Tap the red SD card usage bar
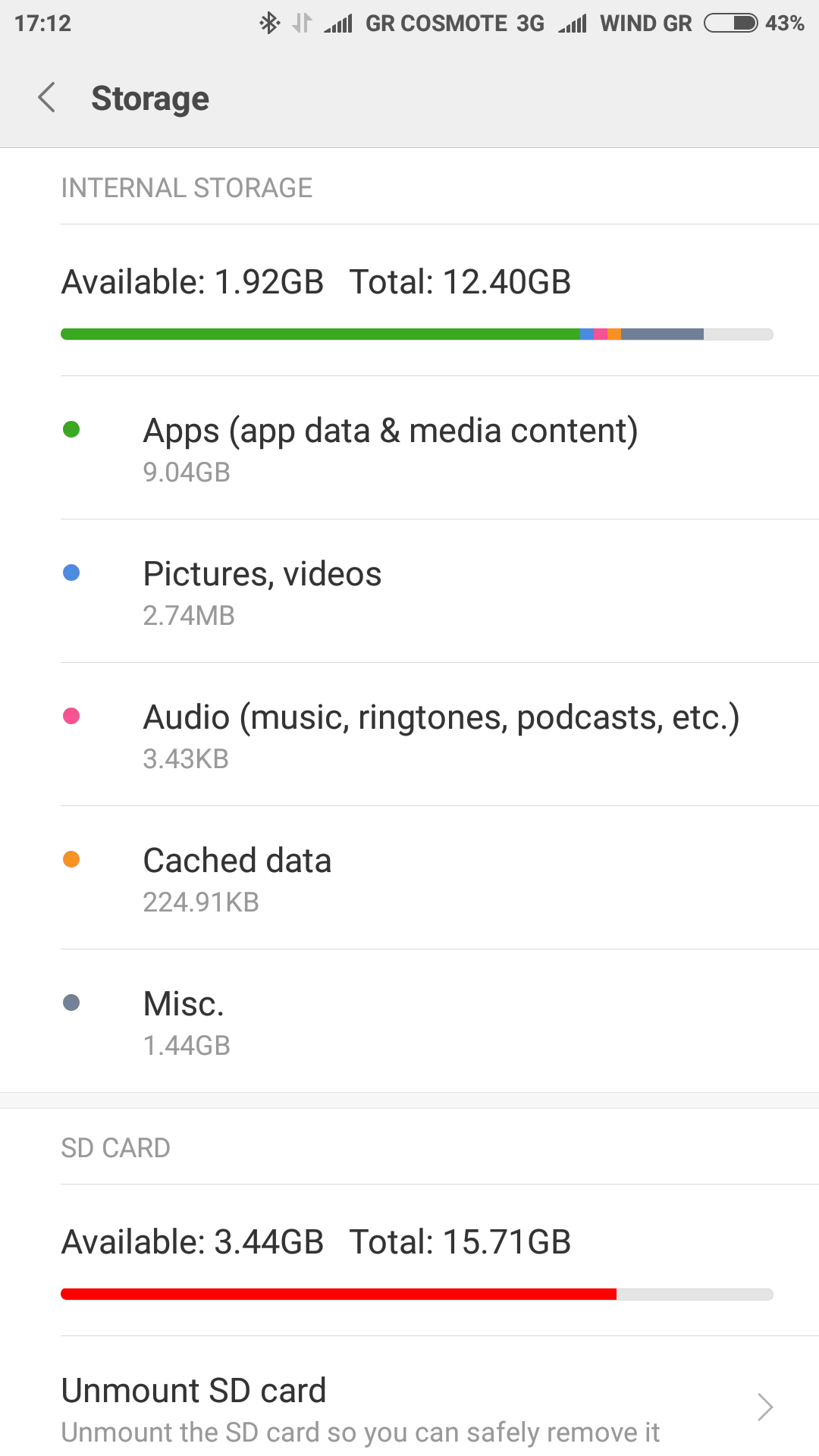The height and width of the screenshot is (1456, 819). point(338,1294)
